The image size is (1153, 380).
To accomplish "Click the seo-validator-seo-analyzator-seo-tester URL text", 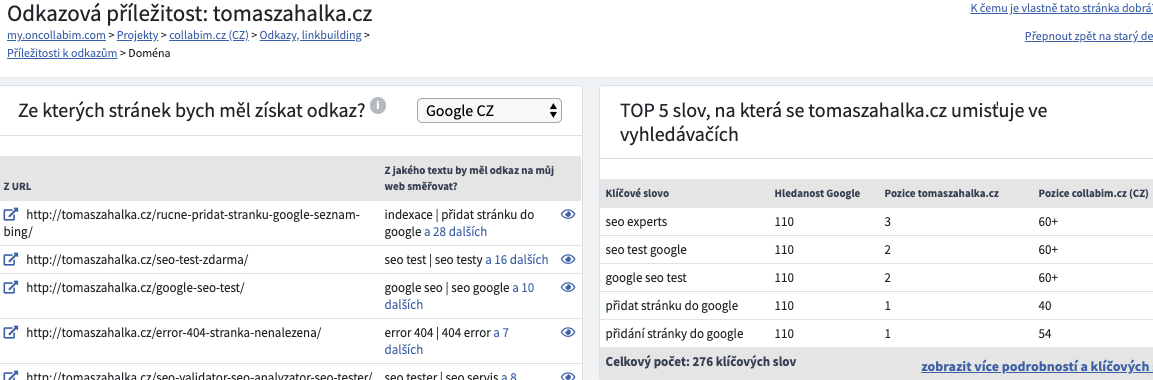I will 199,376.
